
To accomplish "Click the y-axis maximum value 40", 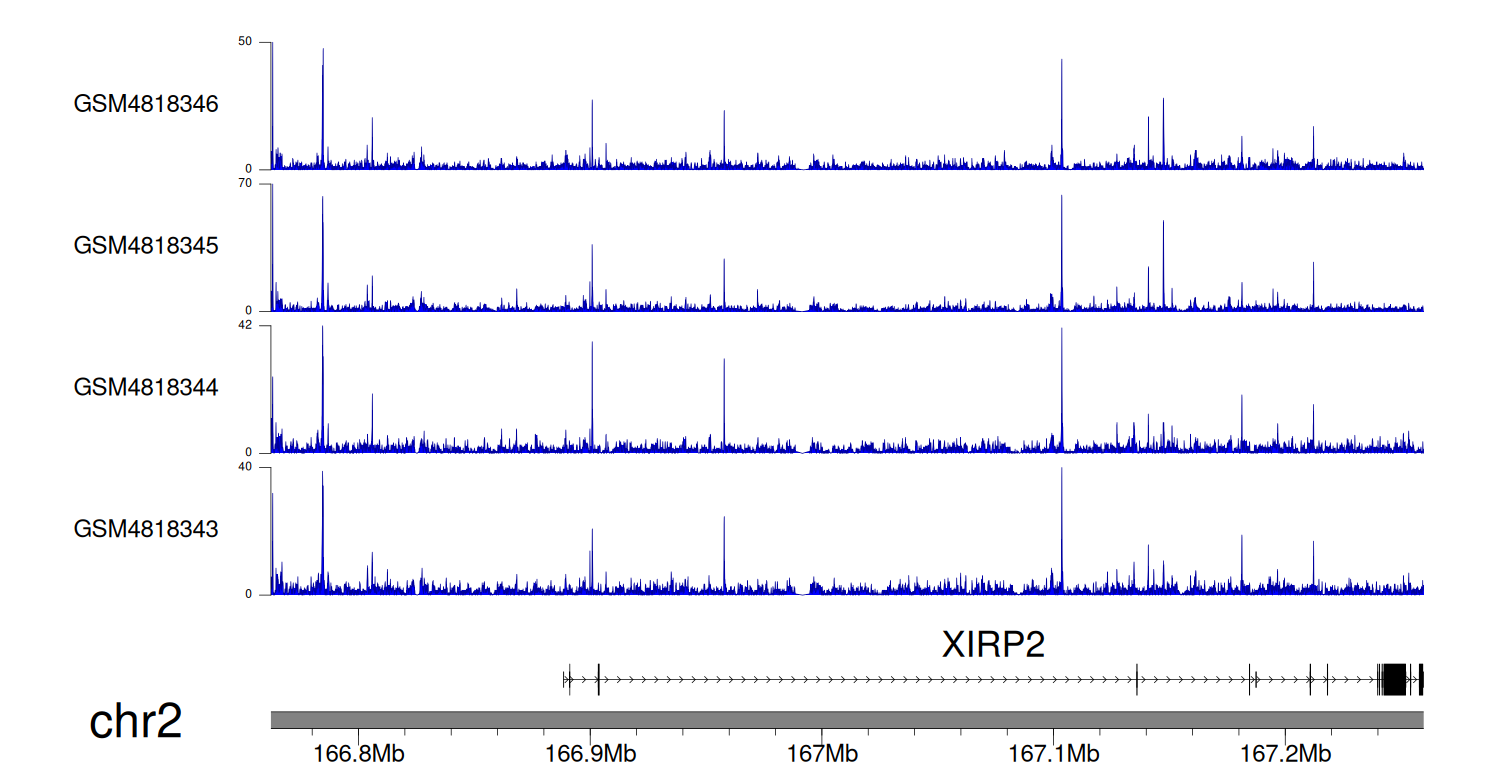I will [245, 467].
